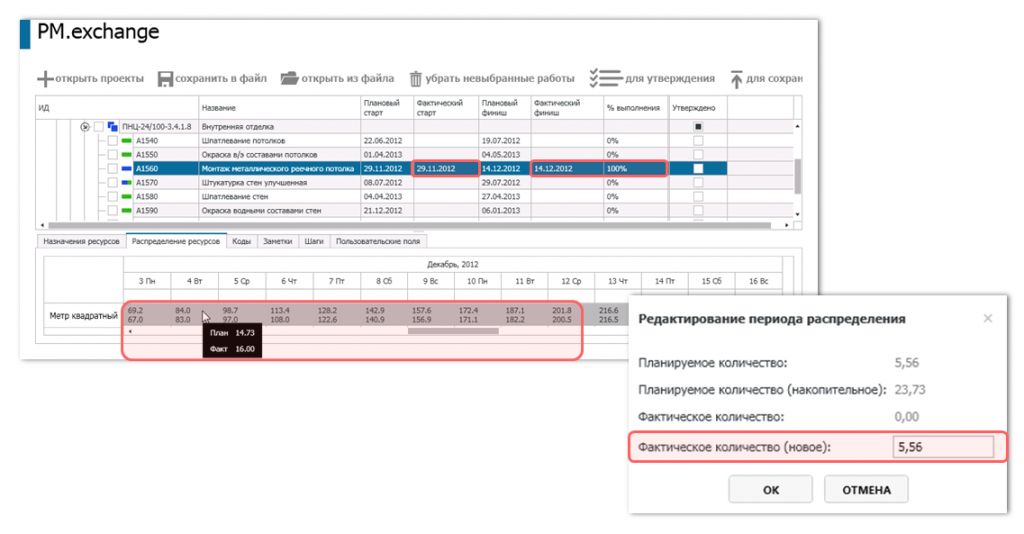
Task: Click the green bar icon of A1550
Action: pos(127,155)
